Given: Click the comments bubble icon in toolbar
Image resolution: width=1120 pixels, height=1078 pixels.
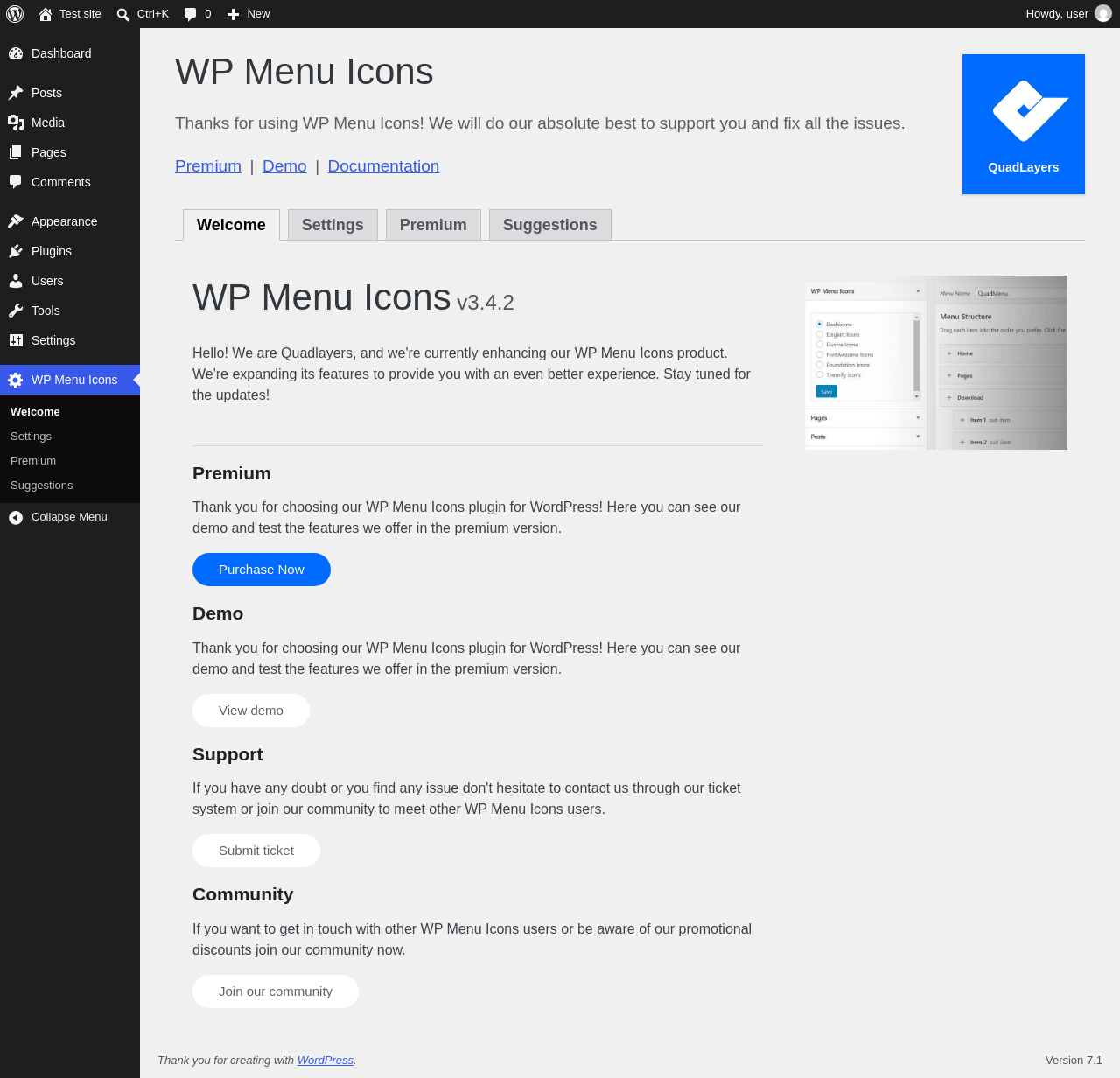Looking at the screenshot, I should [x=191, y=14].
